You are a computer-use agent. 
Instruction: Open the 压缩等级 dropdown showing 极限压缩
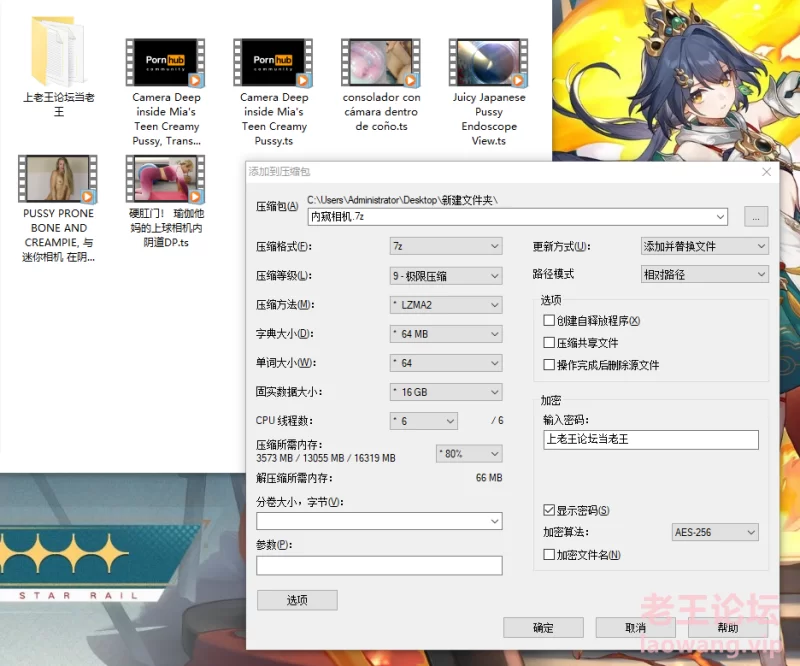pos(446,276)
